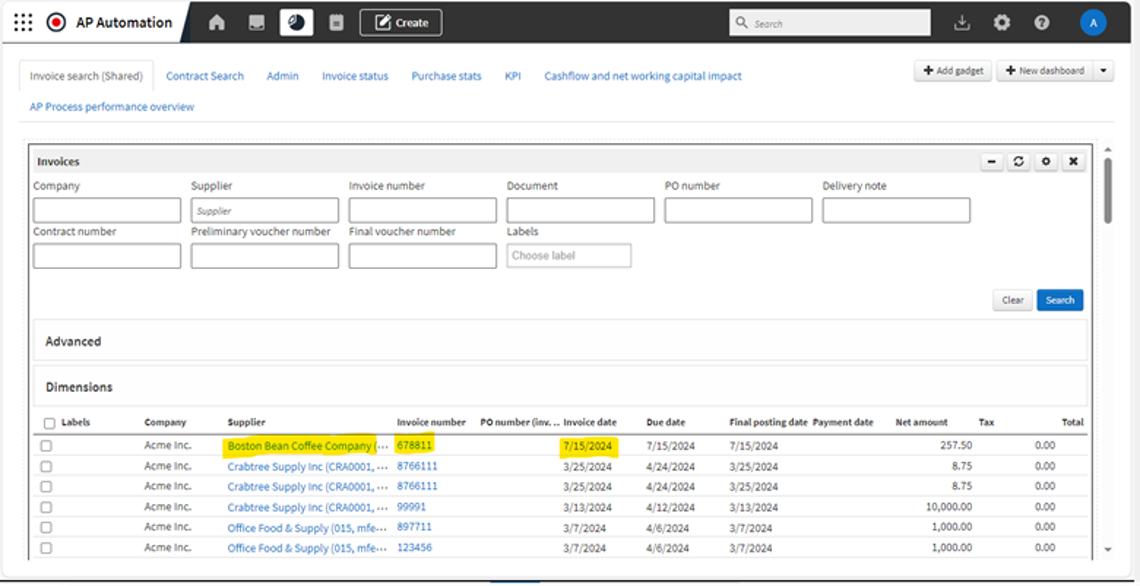
Task: Open the app launcher grid icon
Action: click(x=23, y=22)
